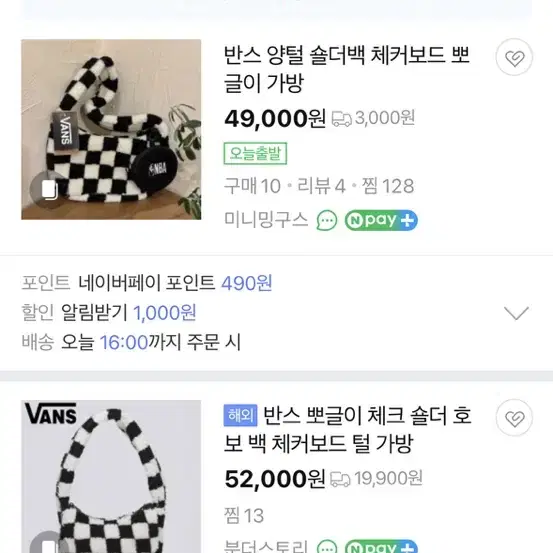Screen dimensions: 553x553
Task: Tap Npay plus badge in second listing
Action: pos(381,546)
